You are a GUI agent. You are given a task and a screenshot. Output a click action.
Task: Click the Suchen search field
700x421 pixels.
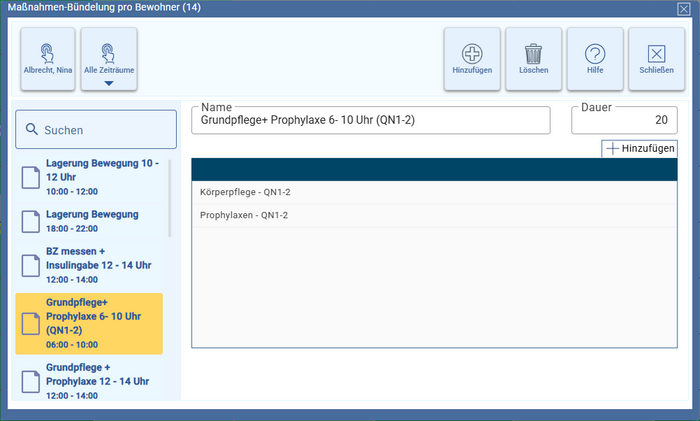(97, 130)
